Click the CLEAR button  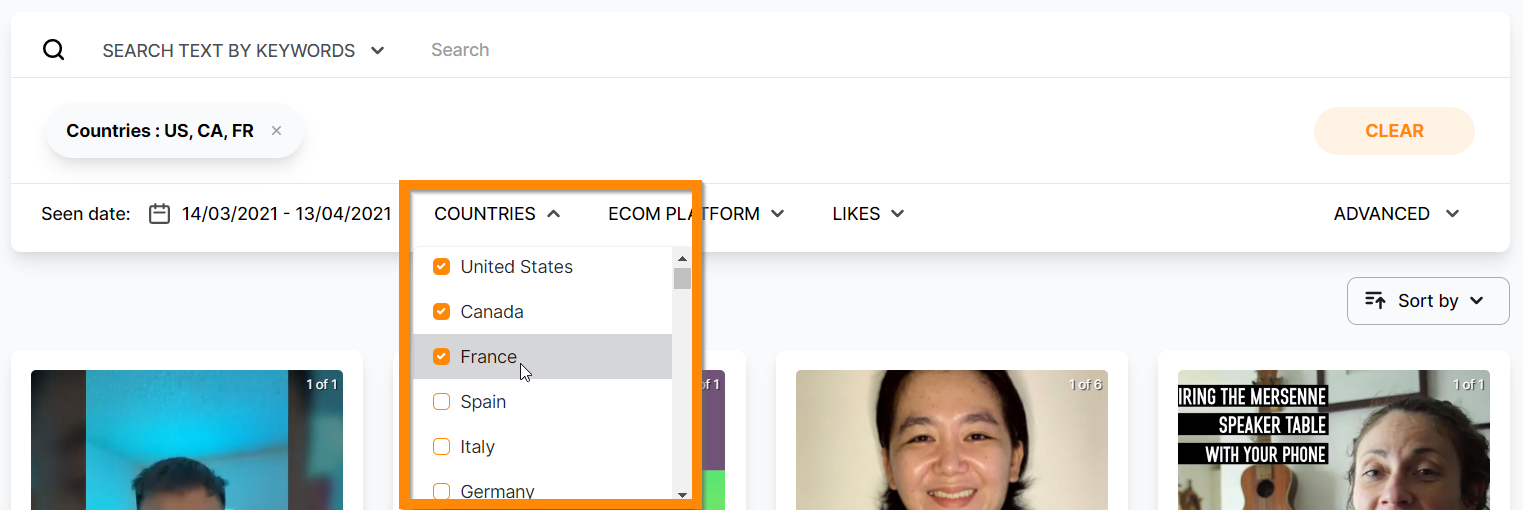[1394, 131]
